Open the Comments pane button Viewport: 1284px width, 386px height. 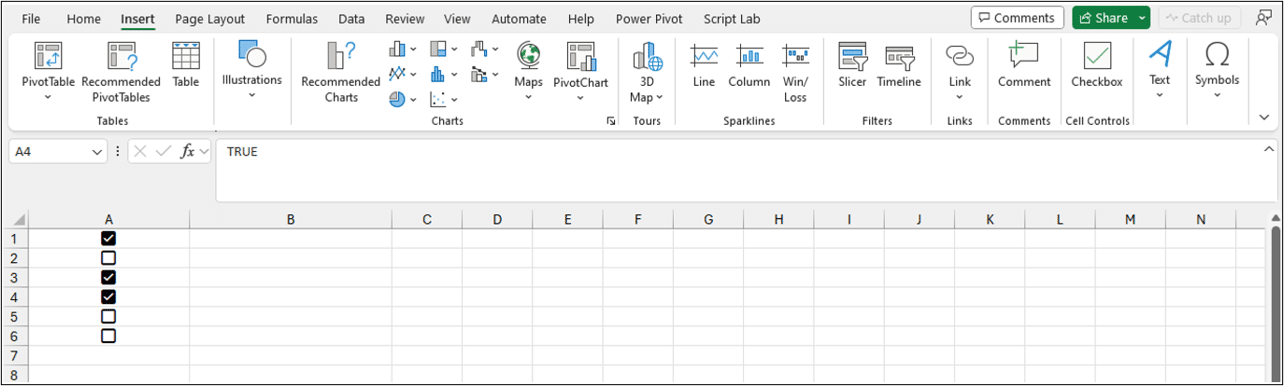(1017, 18)
